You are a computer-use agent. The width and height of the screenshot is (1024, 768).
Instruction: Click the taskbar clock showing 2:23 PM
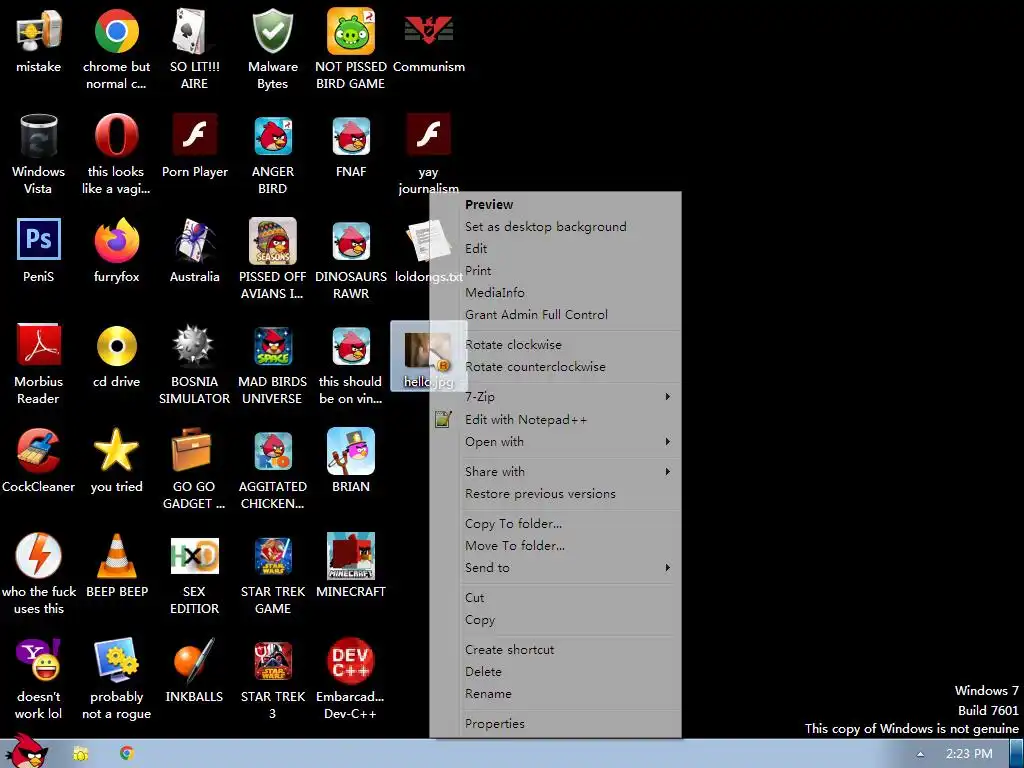[969, 754]
